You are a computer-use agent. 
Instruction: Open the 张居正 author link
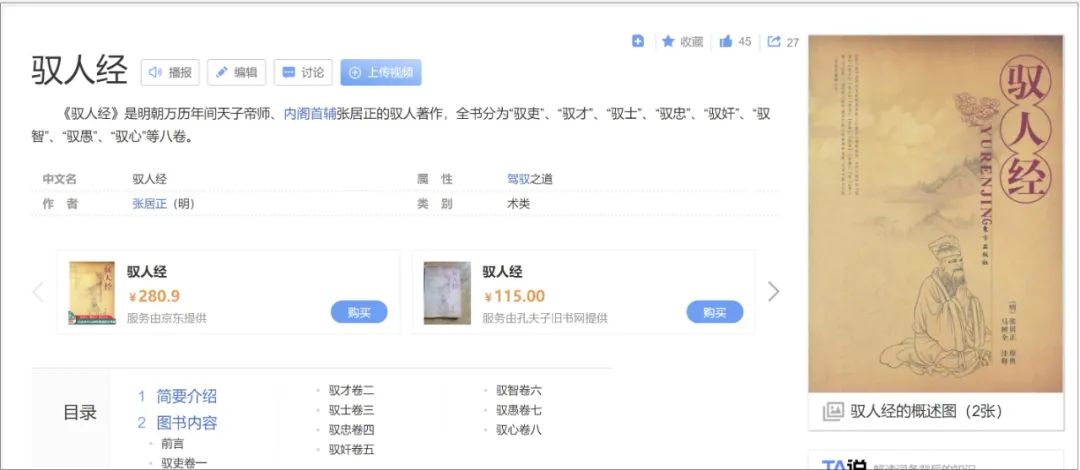[x=149, y=203]
